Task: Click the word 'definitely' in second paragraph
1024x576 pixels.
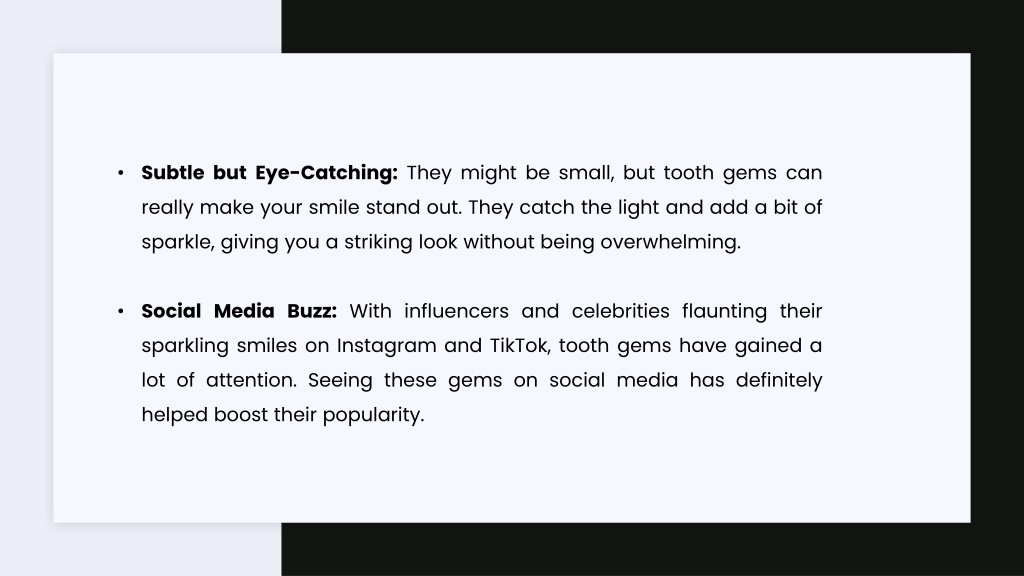Action: coord(779,381)
